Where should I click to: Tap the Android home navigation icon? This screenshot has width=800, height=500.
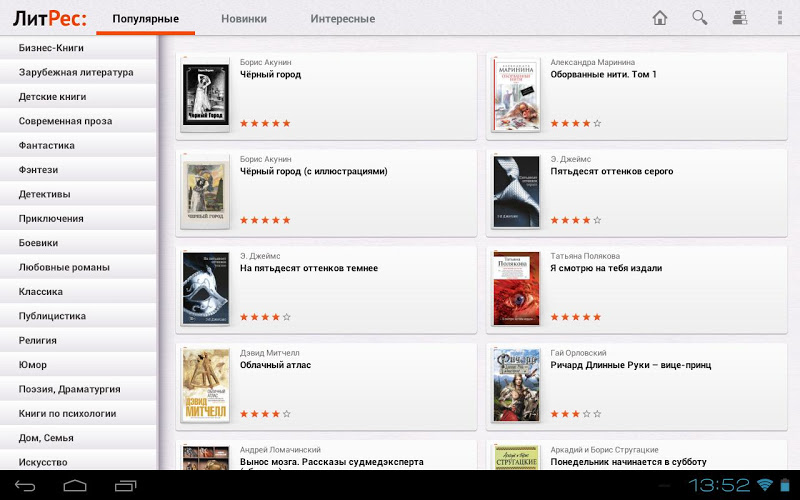coord(75,485)
